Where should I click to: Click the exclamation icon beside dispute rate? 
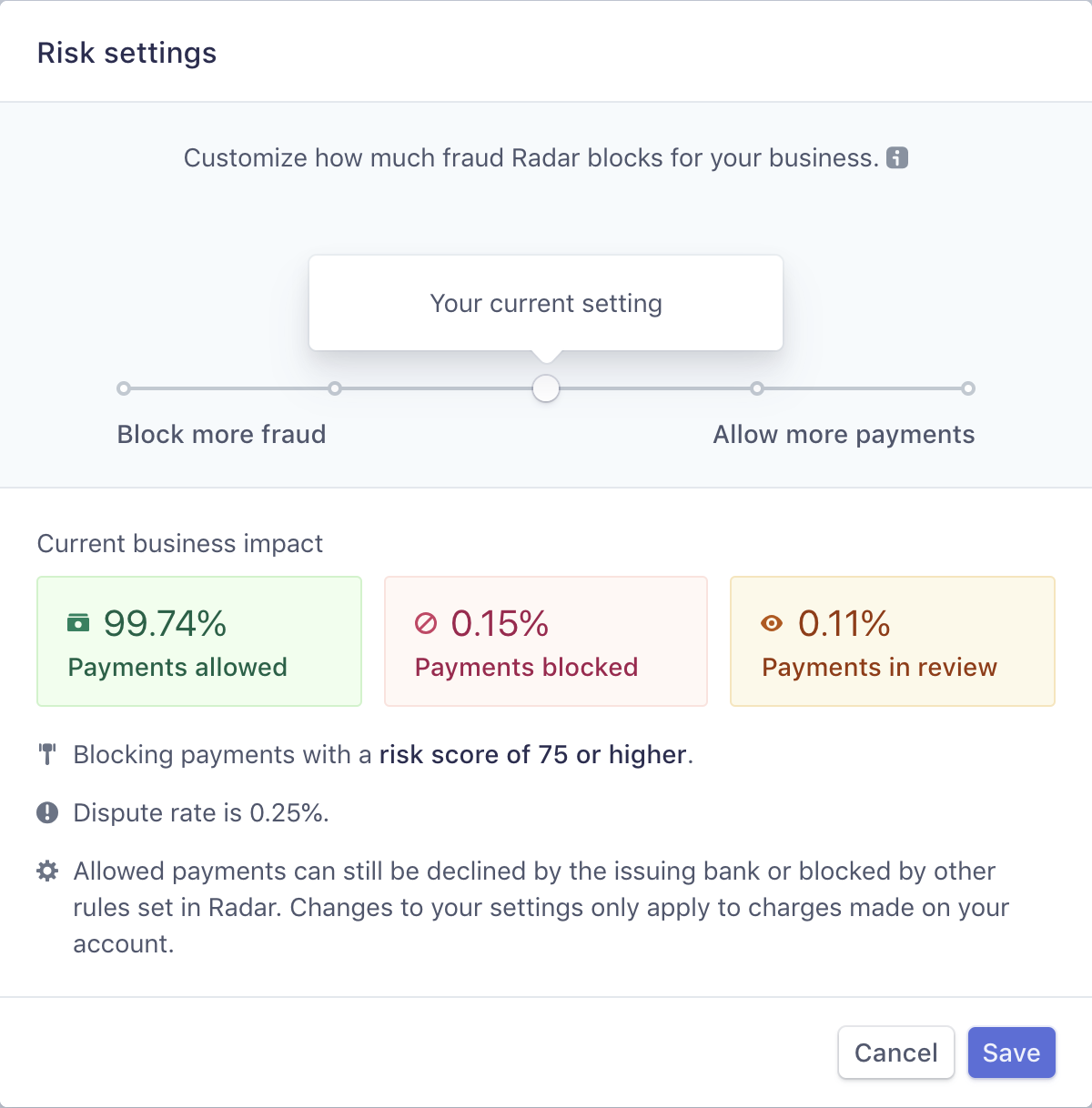pyautogui.click(x=47, y=812)
